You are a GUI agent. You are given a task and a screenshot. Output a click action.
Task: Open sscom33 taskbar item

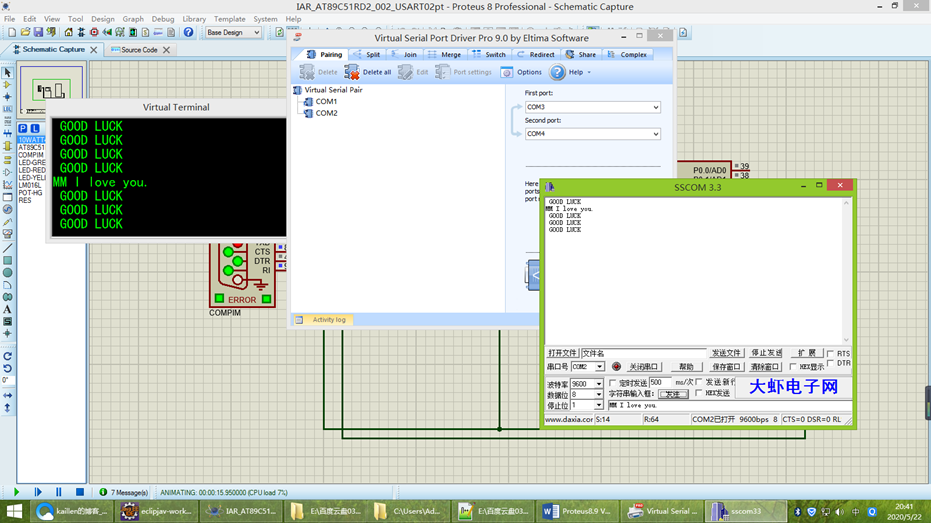coord(745,511)
